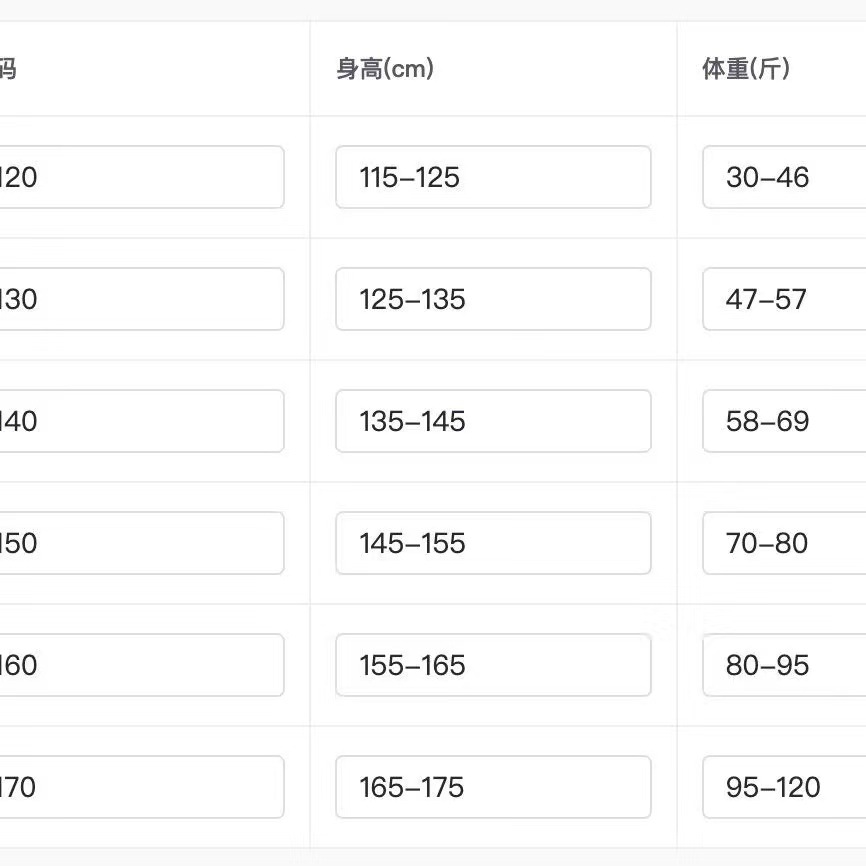Image resolution: width=866 pixels, height=866 pixels.
Task: Select the height field reading 165-175
Action: point(493,787)
